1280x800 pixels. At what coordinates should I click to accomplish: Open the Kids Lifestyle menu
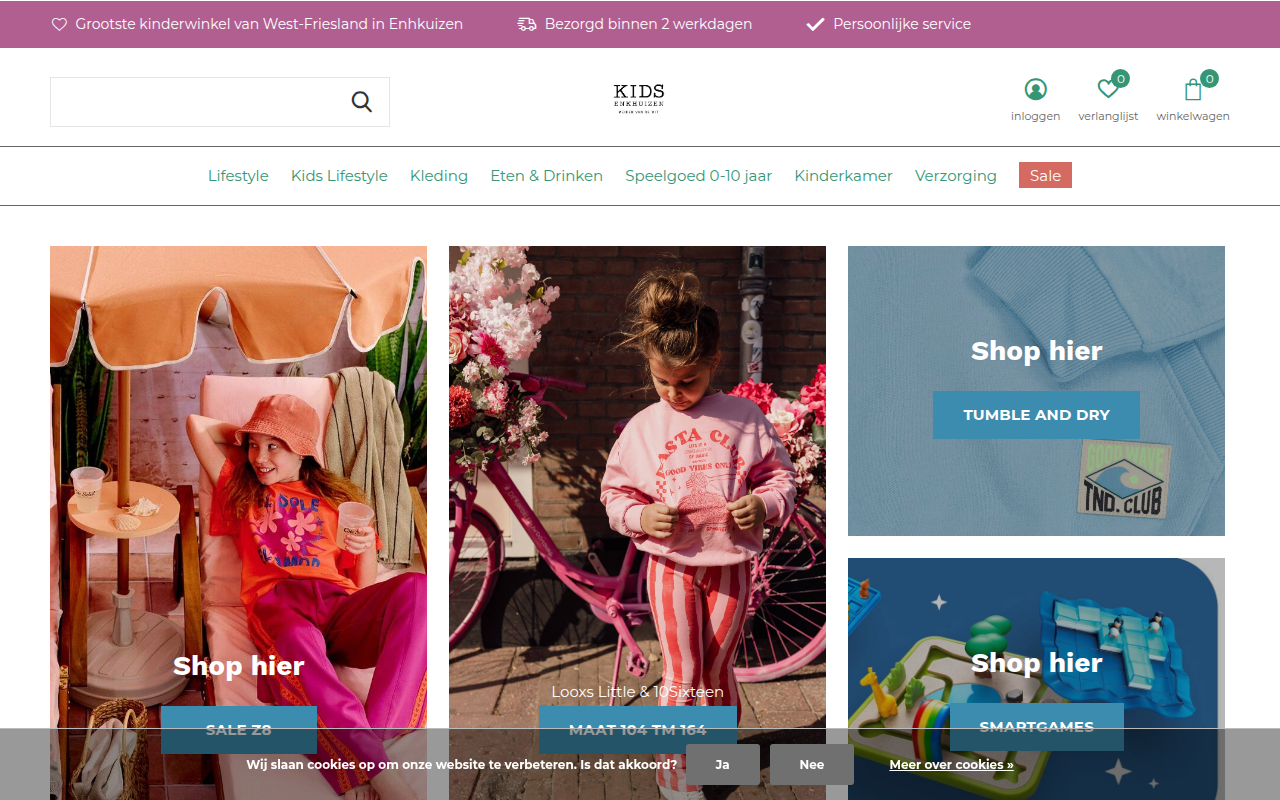coord(339,176)
